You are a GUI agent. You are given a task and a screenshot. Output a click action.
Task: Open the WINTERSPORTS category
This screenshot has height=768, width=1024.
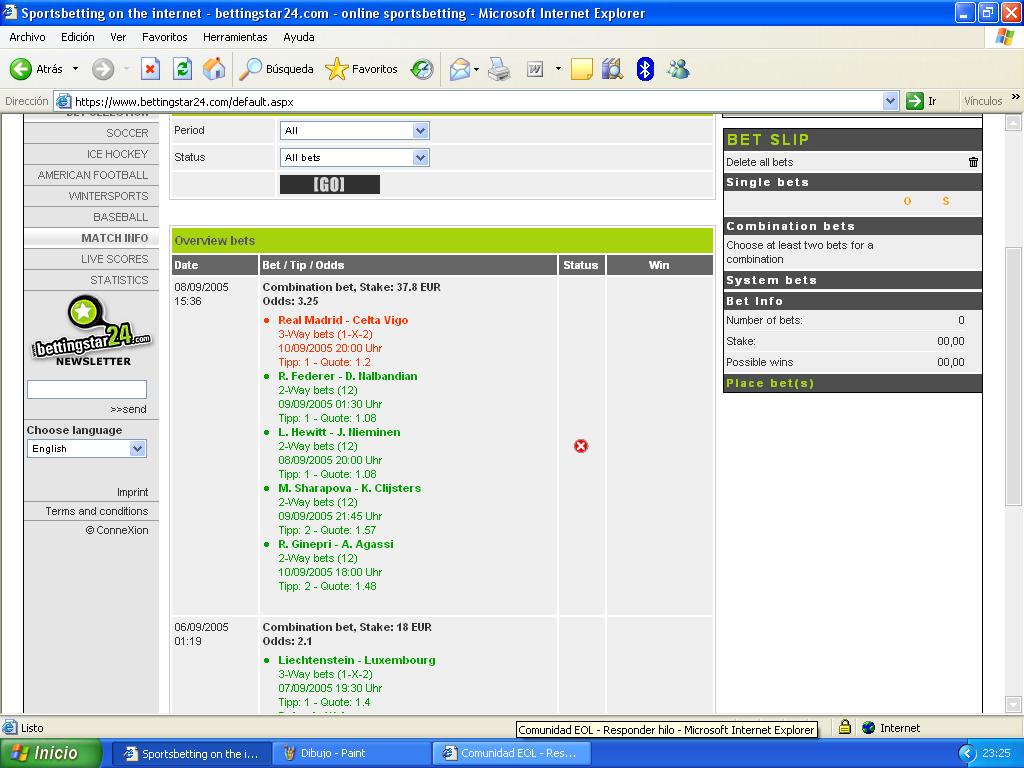tap(108, 196)
